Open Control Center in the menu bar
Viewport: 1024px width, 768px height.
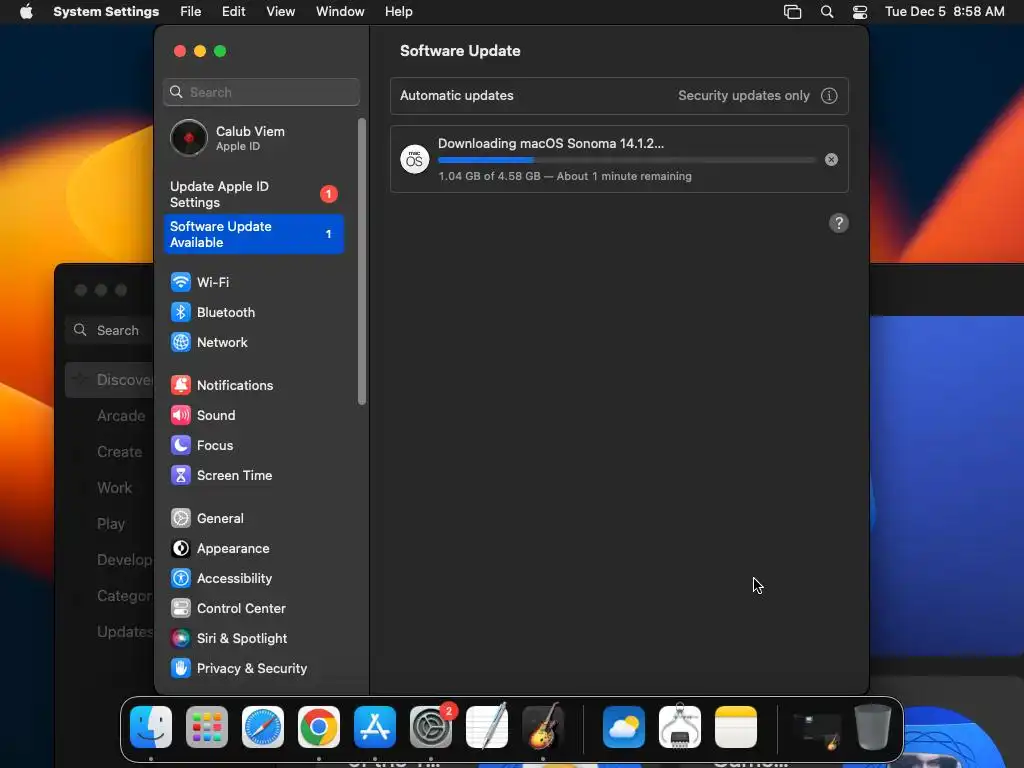[860, 12]
